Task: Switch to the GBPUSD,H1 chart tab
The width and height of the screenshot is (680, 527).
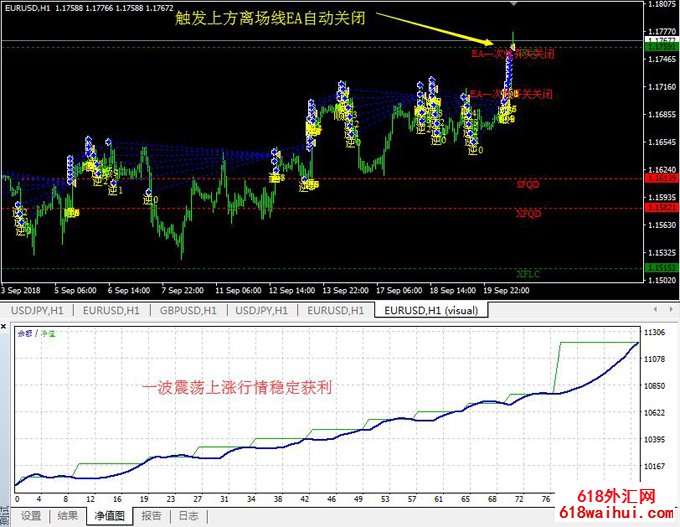Action: click(188, 311)
